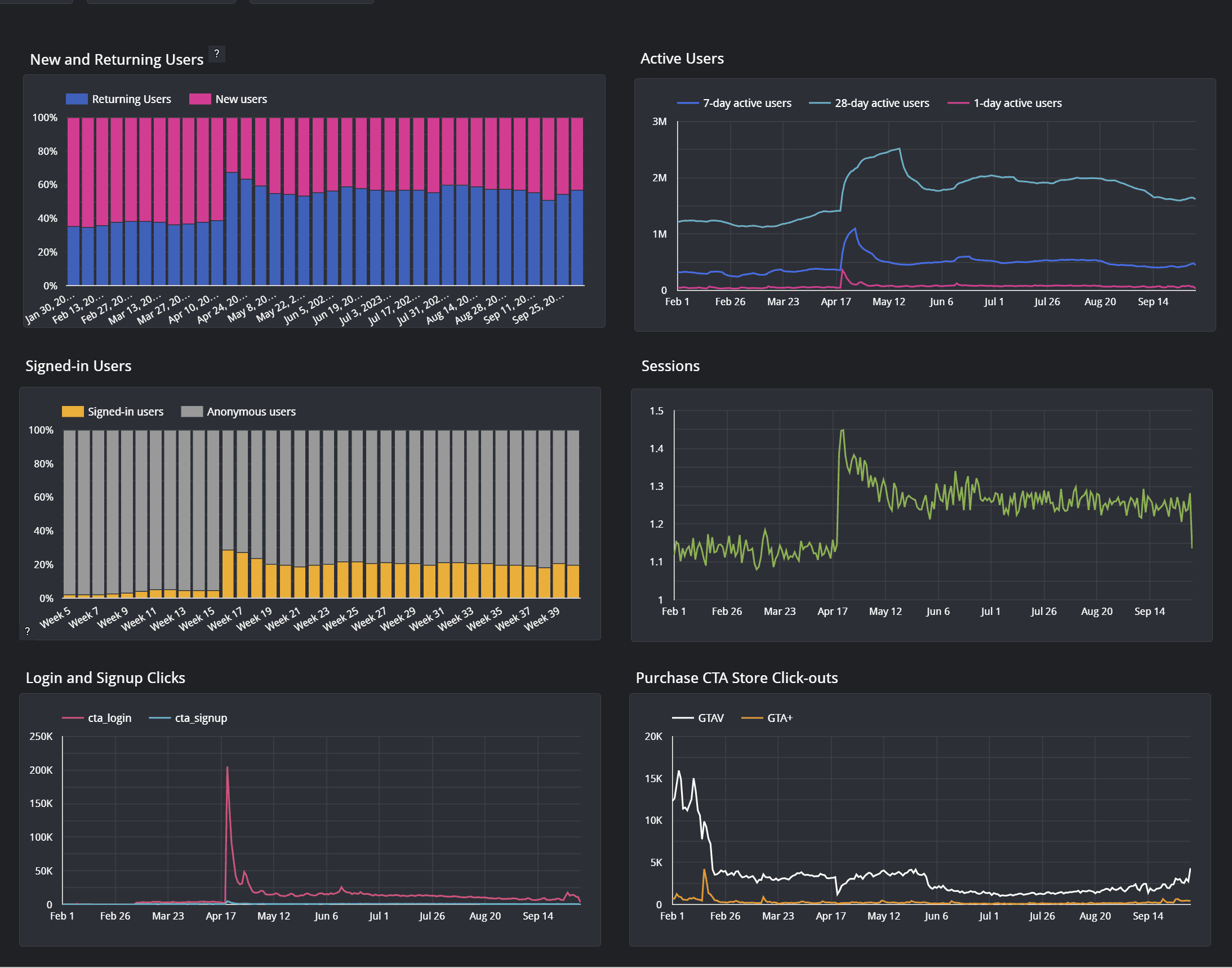Click the orange Signed-in users legend marker

(73, 412)
